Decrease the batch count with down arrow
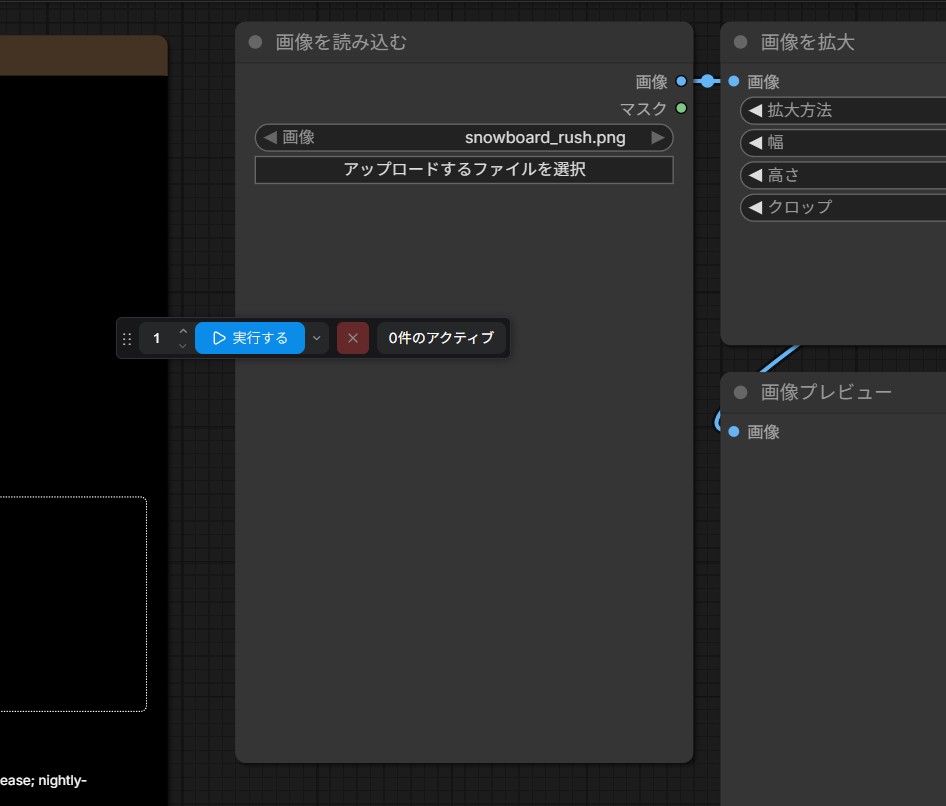Image resolution: width=946 pixels, height=806 pixels. [x=182, y=346]
